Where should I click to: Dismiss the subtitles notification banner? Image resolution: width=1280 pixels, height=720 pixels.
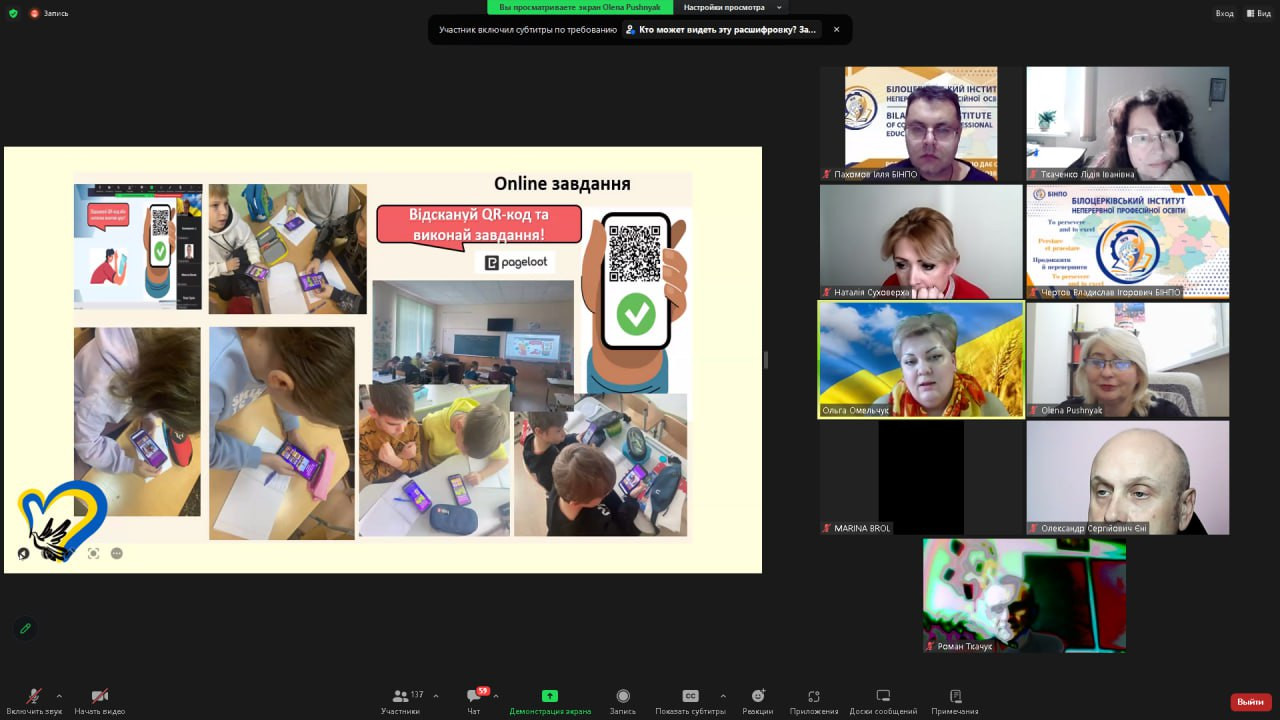(836, 30)
